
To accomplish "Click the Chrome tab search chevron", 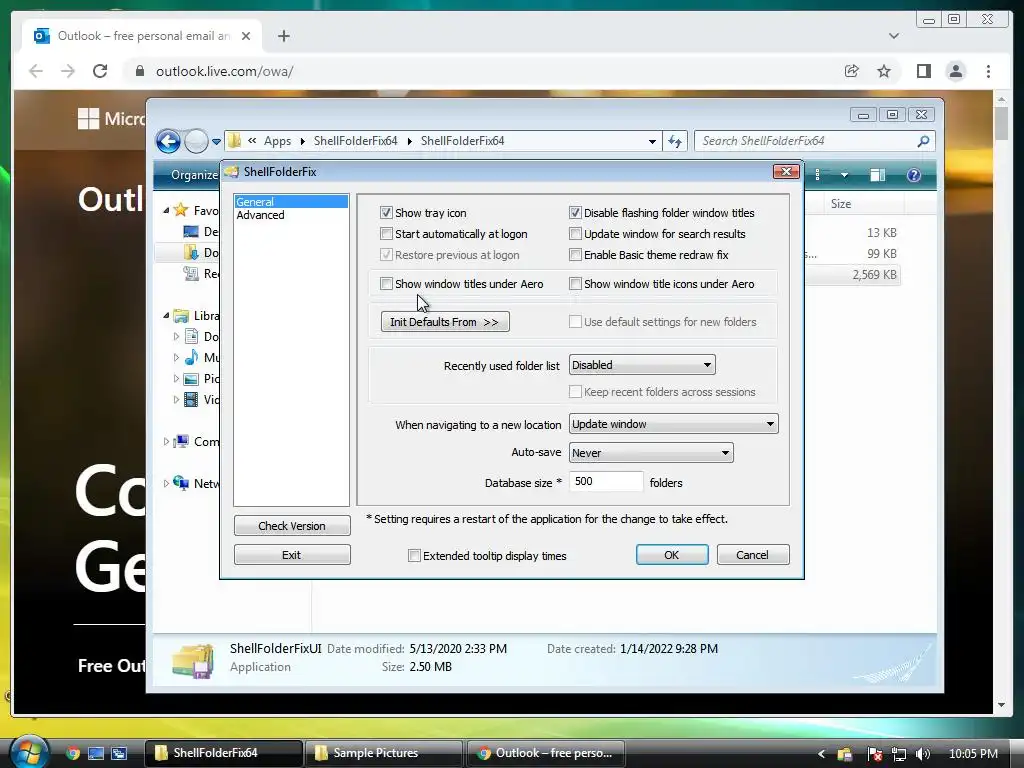I will pyautogui.click(x=893, y=36).
